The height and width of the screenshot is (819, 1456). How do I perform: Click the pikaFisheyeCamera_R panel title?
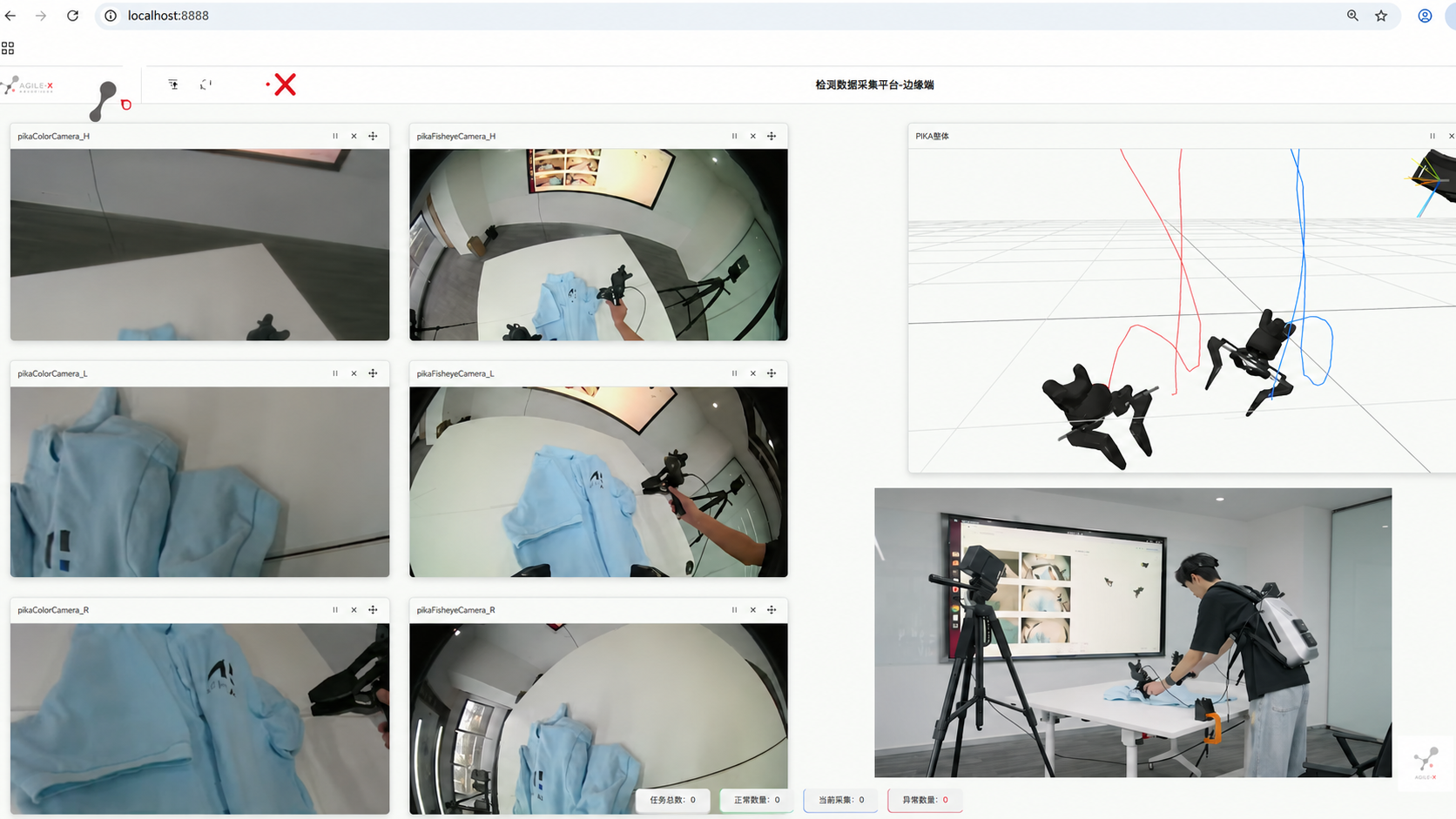(455, 610)
